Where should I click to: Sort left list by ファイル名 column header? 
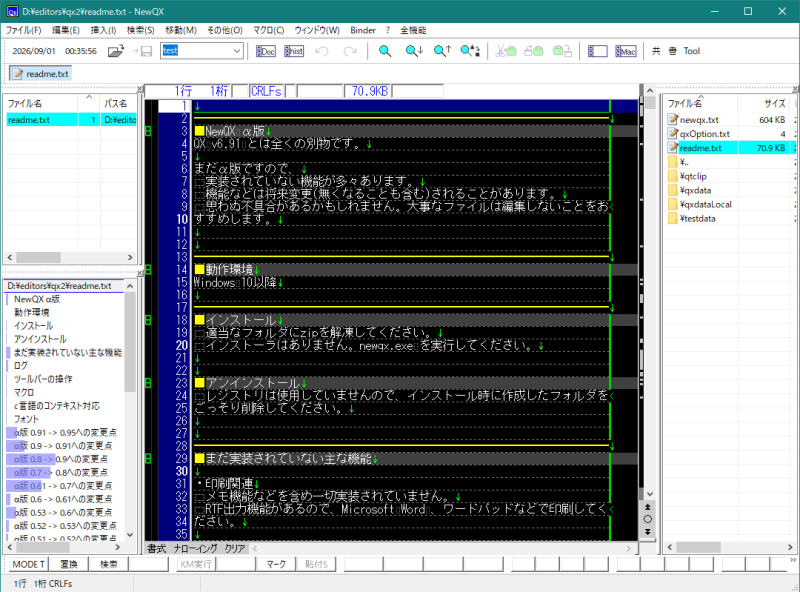(x=41, y=103)
